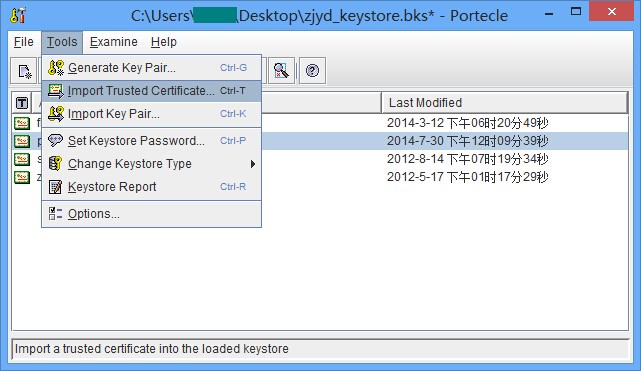
Task: Click date 2014-7-30 下午12时09分39秒
Action: click(468, 141)
